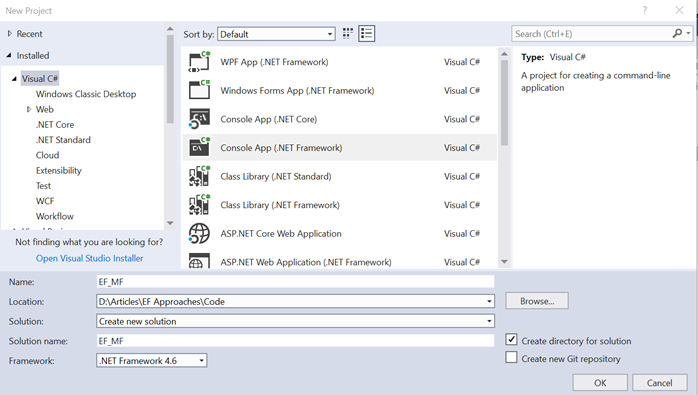The image size is (698, 395).
Task: Click the ASP.NET Core Web Application globe icon
Action: click(199, 233)
